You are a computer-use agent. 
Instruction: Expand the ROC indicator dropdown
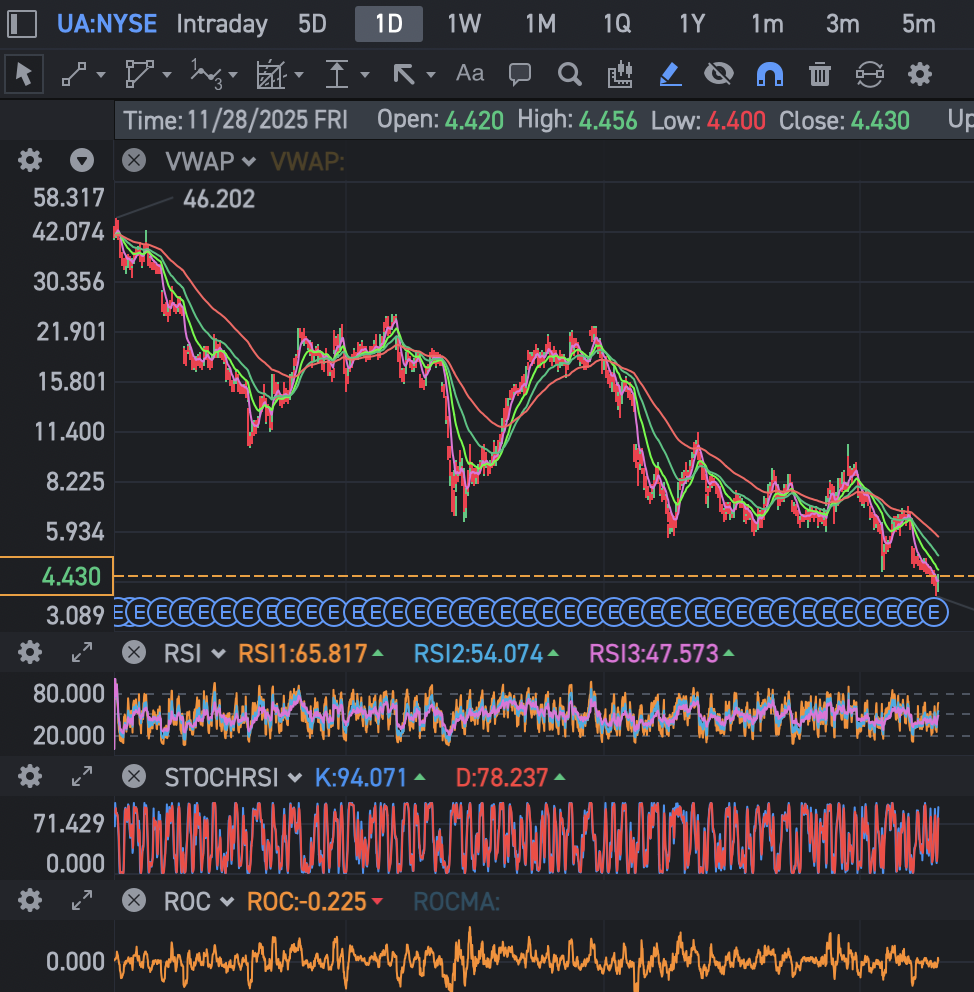click(227, 902)
